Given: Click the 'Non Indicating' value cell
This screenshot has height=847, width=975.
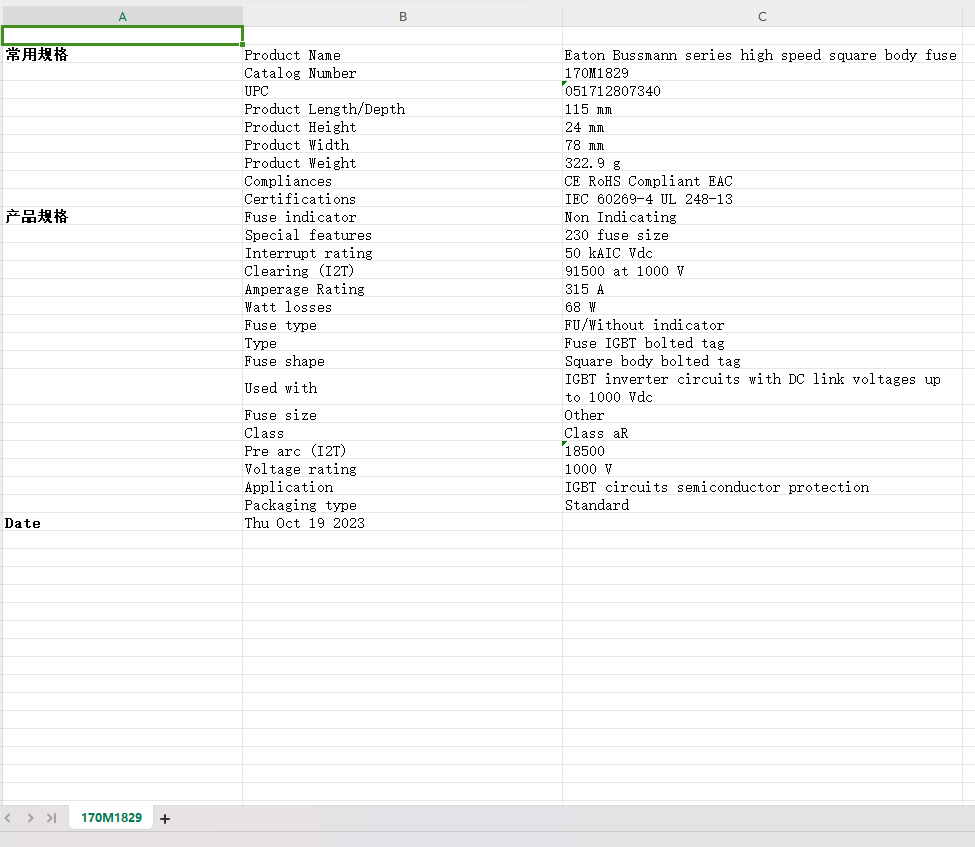Looking at the screenshot, I should coord(762,217).
